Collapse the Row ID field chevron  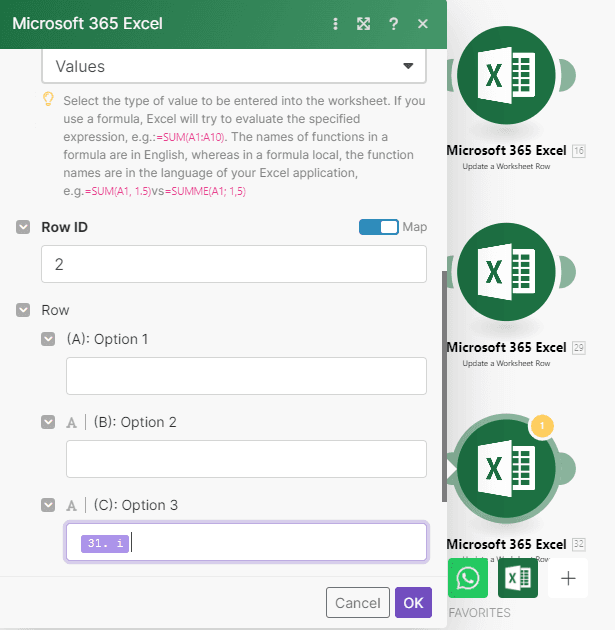[x=23, y=227]
